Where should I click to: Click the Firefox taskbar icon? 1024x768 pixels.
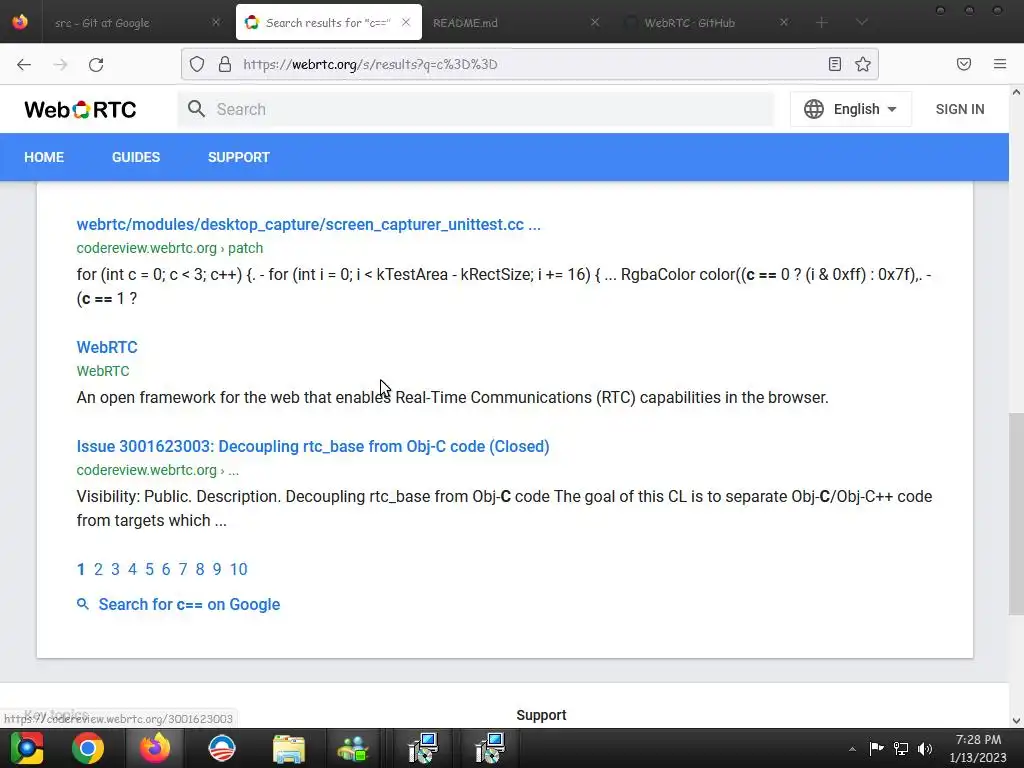click(x=155, y=748)
